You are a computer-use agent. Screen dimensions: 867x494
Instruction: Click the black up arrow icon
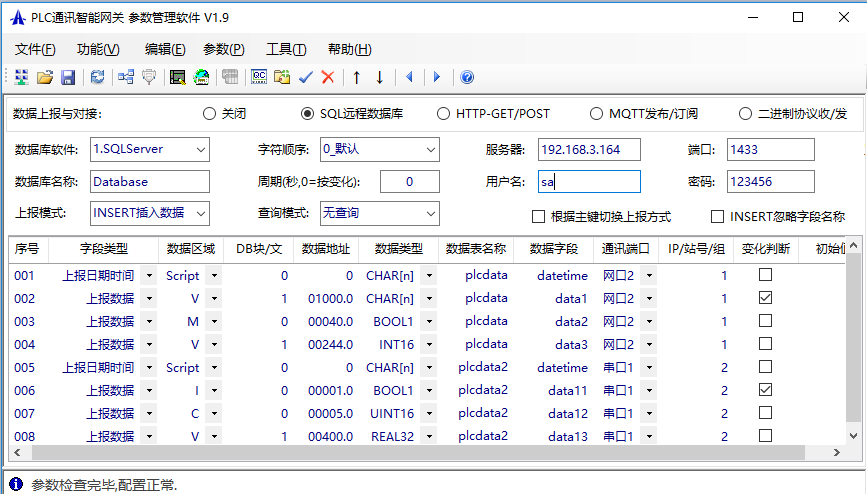point(356,77)
